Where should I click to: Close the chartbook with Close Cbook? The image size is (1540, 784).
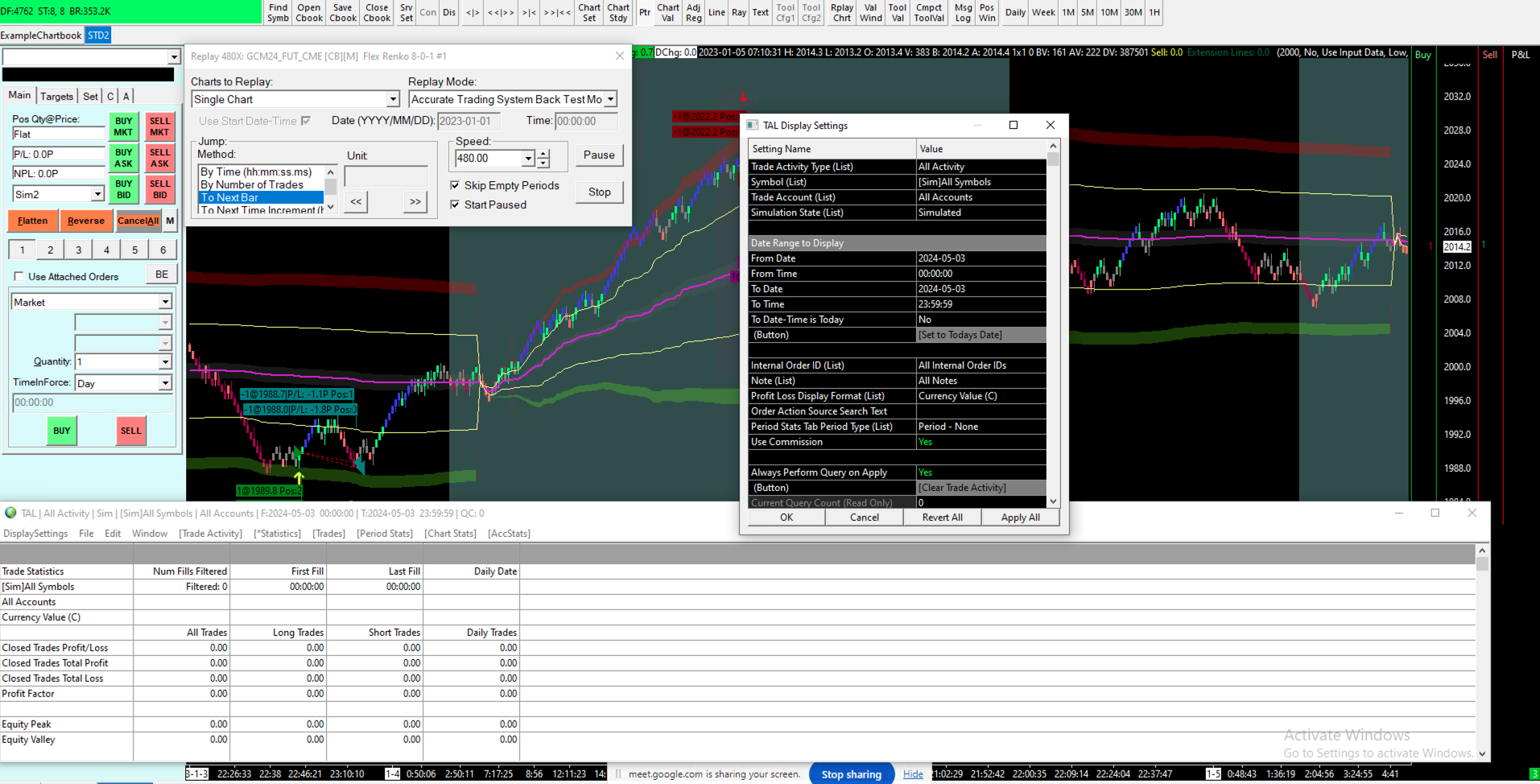(377, 13)
